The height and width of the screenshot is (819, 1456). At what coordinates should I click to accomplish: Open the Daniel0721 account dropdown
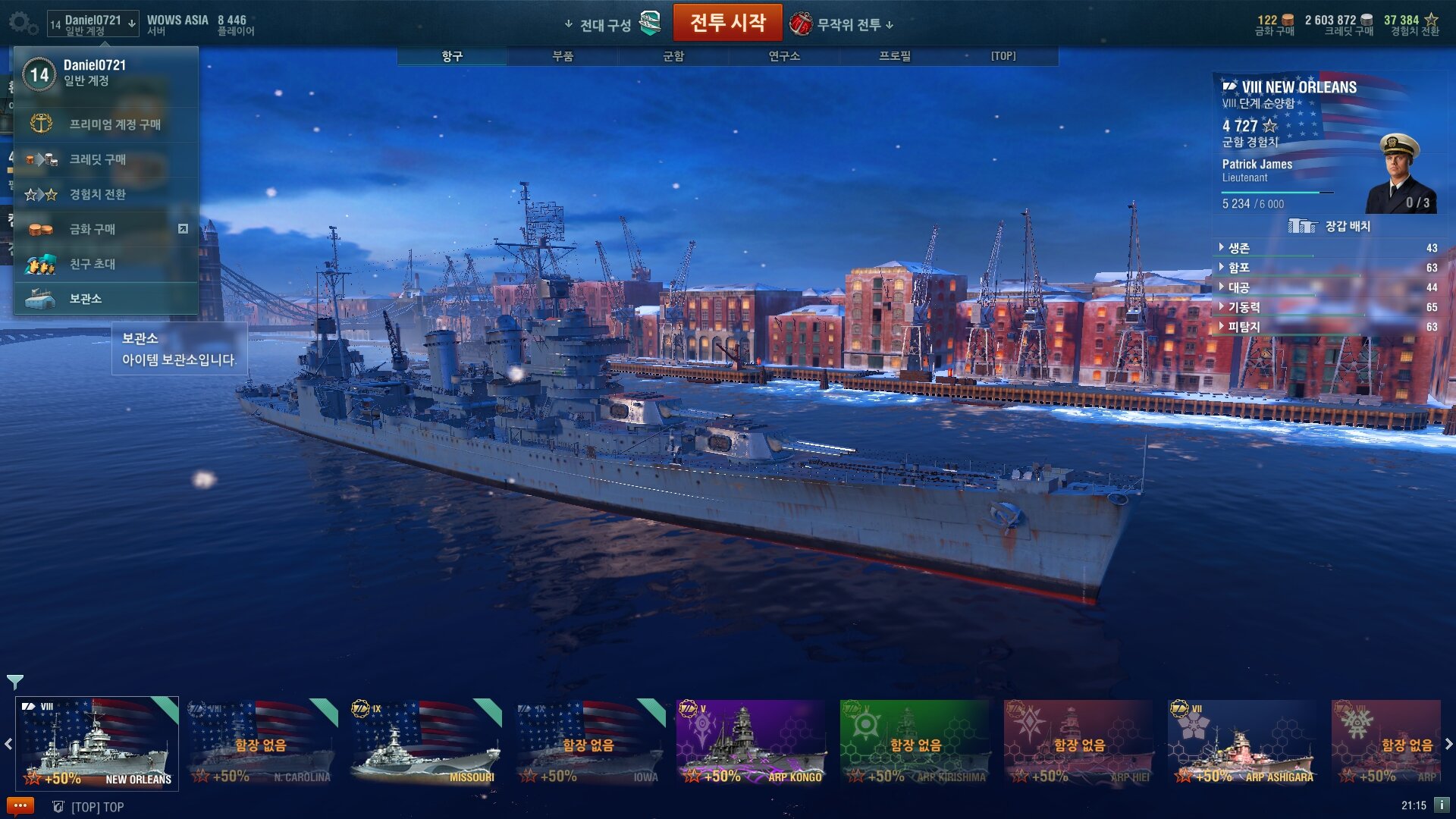tap(93, 24)
